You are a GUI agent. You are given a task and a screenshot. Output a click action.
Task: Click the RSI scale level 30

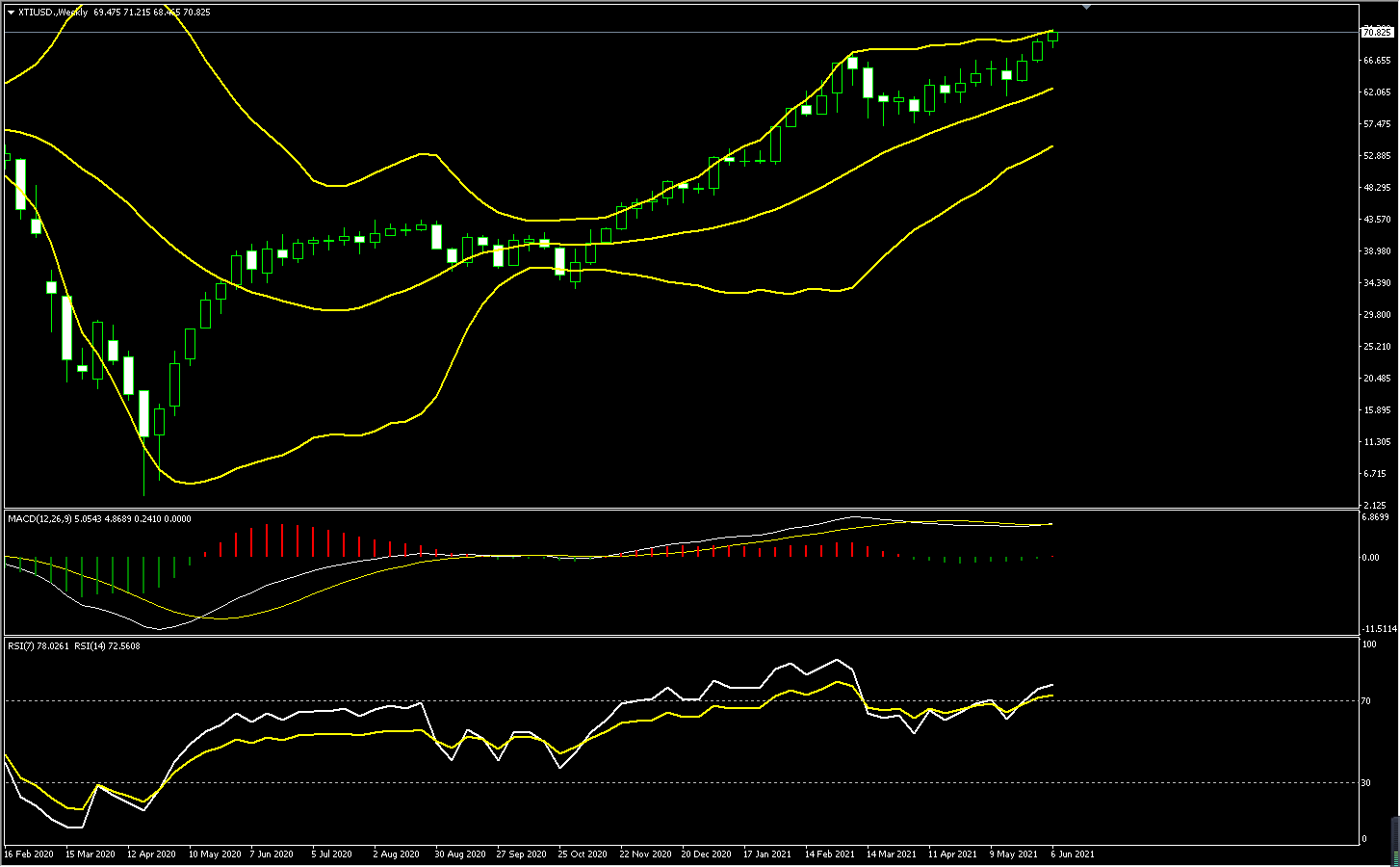1367,783
